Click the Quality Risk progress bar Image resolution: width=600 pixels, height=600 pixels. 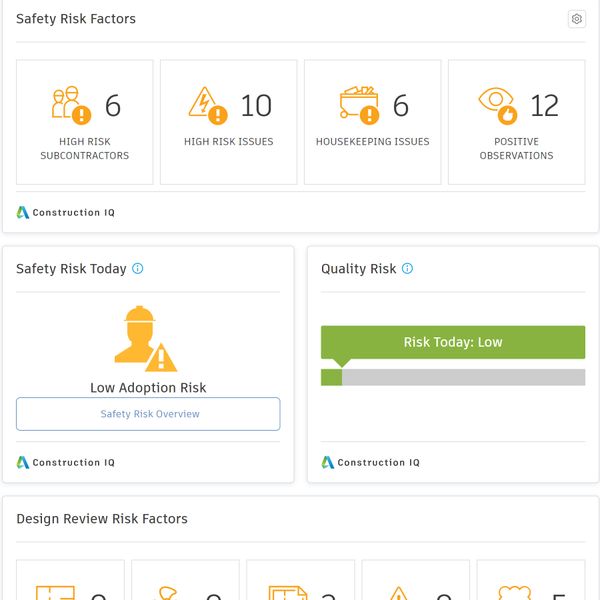point(453,377)
